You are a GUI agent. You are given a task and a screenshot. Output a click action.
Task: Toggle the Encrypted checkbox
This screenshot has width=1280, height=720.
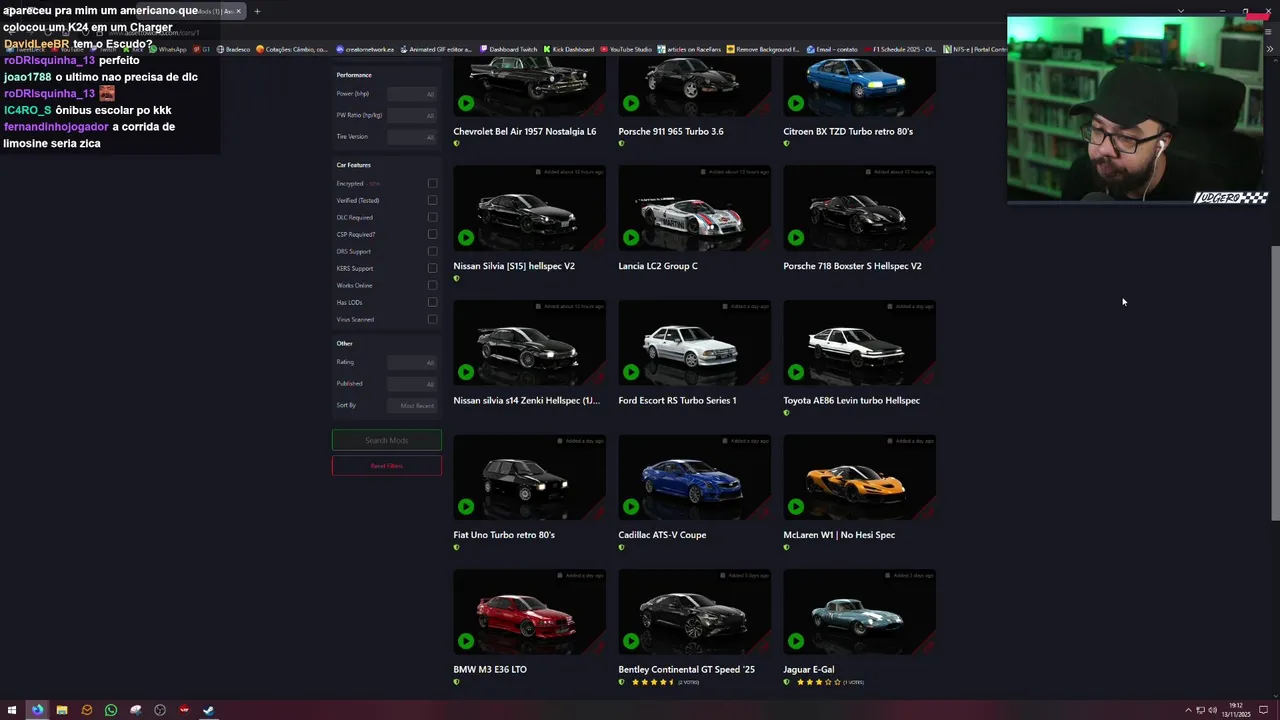(x=432, y=184)
